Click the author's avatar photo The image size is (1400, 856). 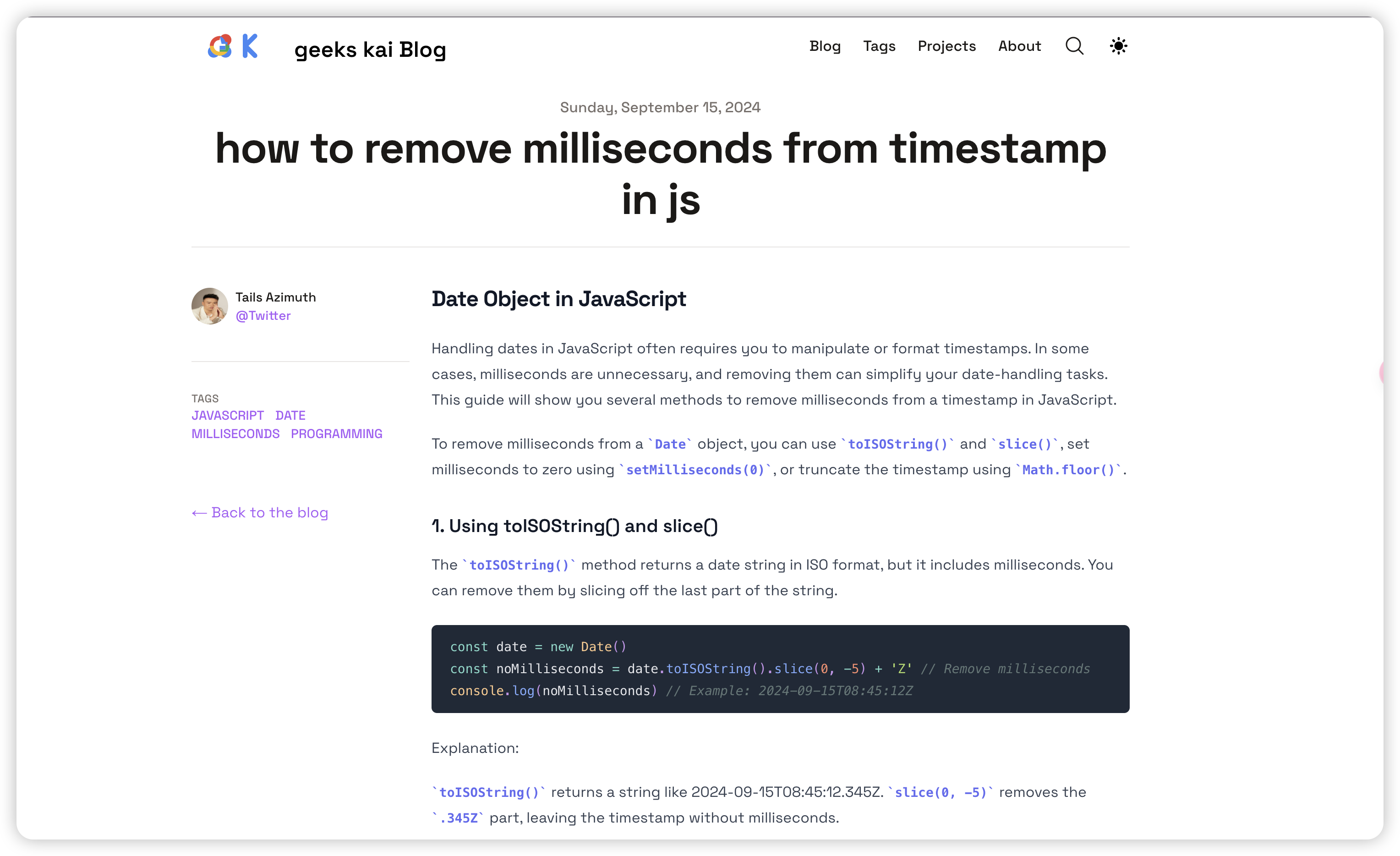pyautogui.click(x=210, y=306)
